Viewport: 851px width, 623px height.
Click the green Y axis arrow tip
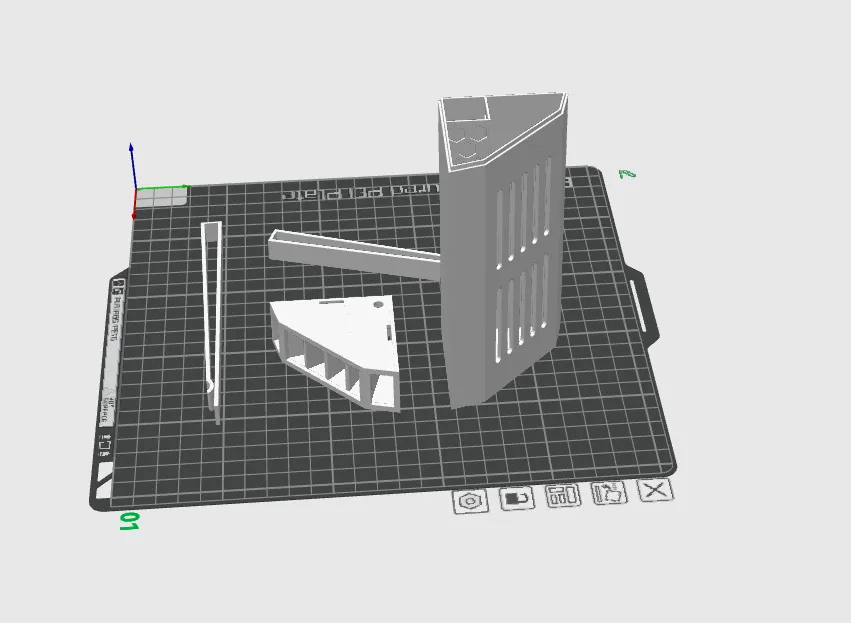point(186,187)
